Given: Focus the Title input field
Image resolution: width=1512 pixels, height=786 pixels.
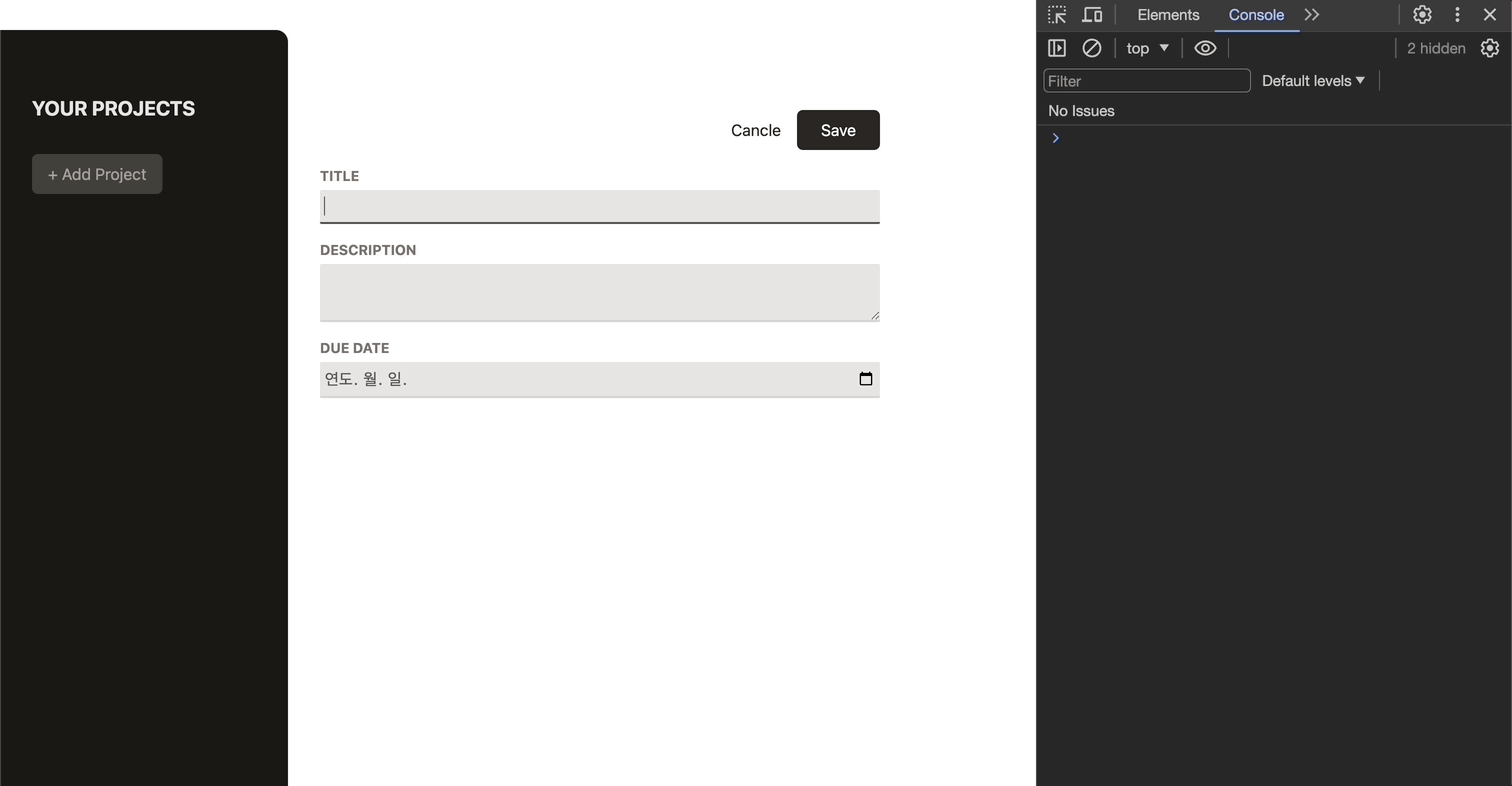Looking at the screenshot, I should pos(600,206).
